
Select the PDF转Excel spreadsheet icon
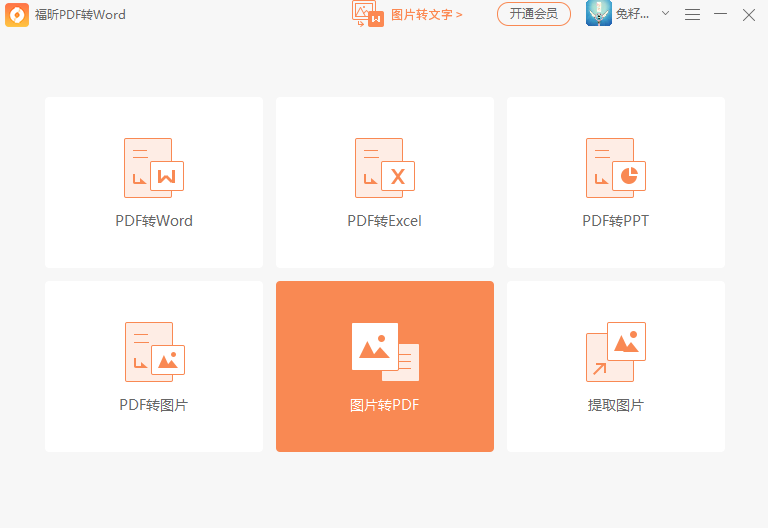tap(384, 168)
